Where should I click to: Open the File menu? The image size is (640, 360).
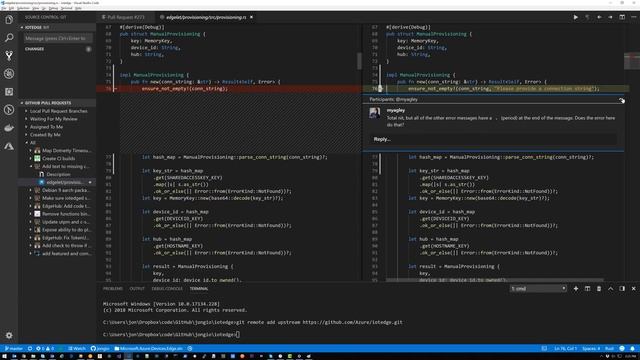4,8
